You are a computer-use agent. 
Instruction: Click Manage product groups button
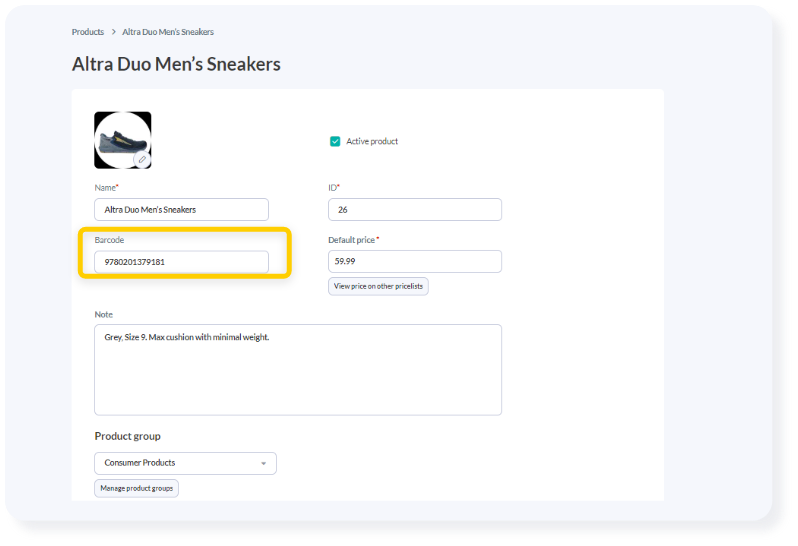click(136, 488)
